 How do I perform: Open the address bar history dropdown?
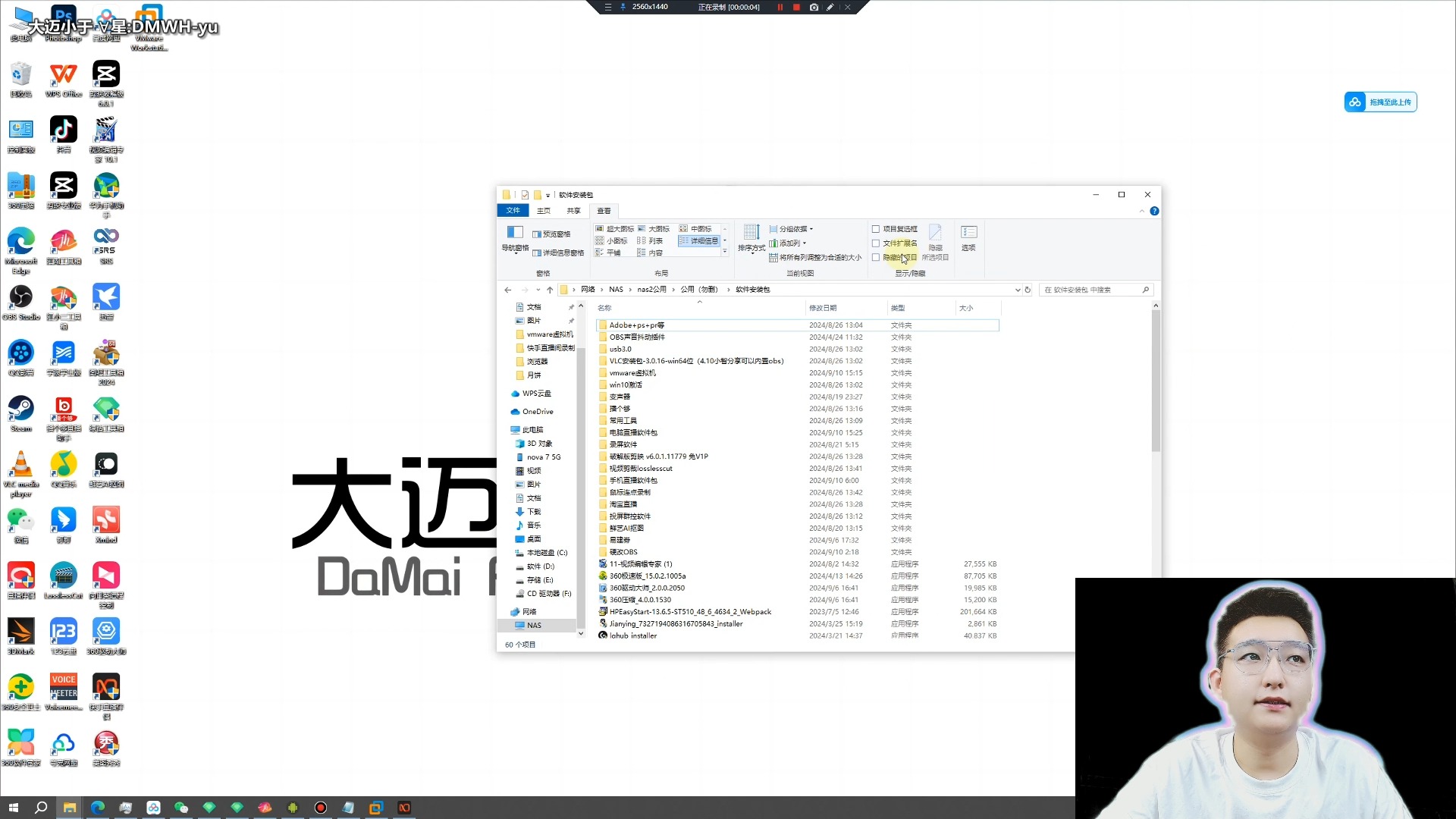(x=1018, y=289)
